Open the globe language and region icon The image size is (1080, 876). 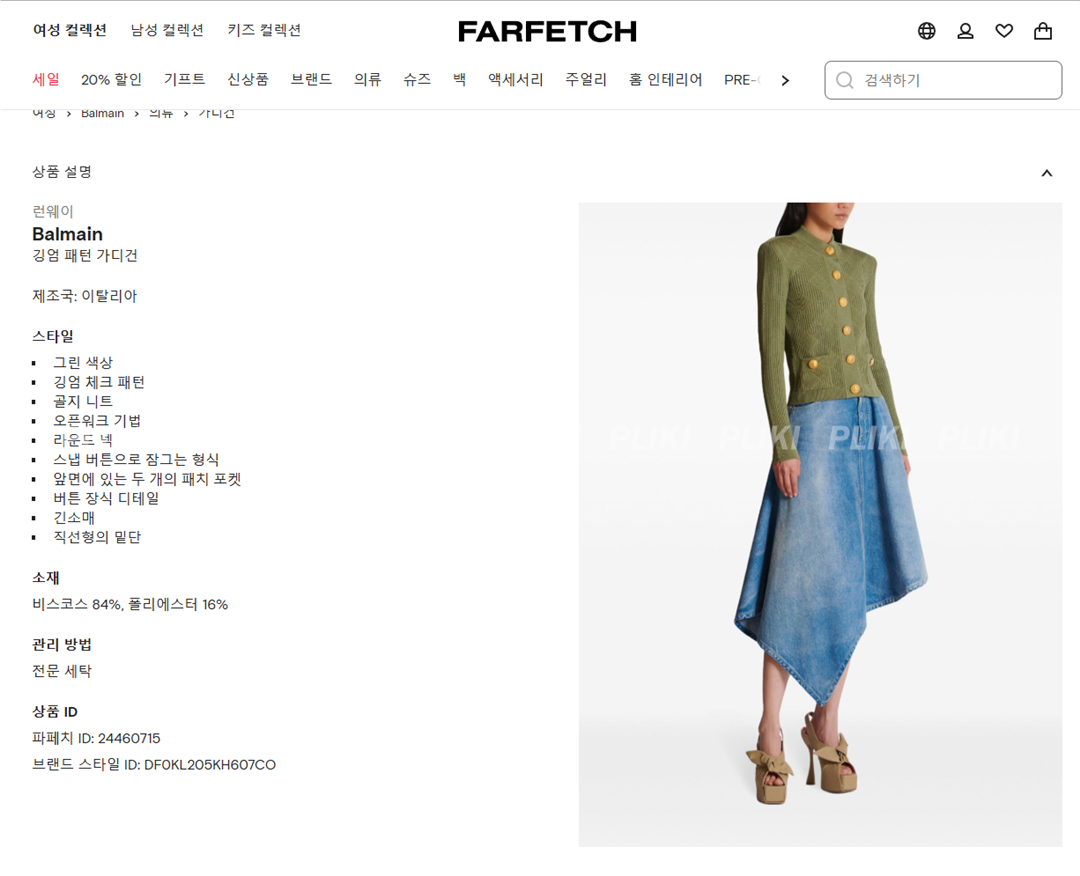point(926,31)
